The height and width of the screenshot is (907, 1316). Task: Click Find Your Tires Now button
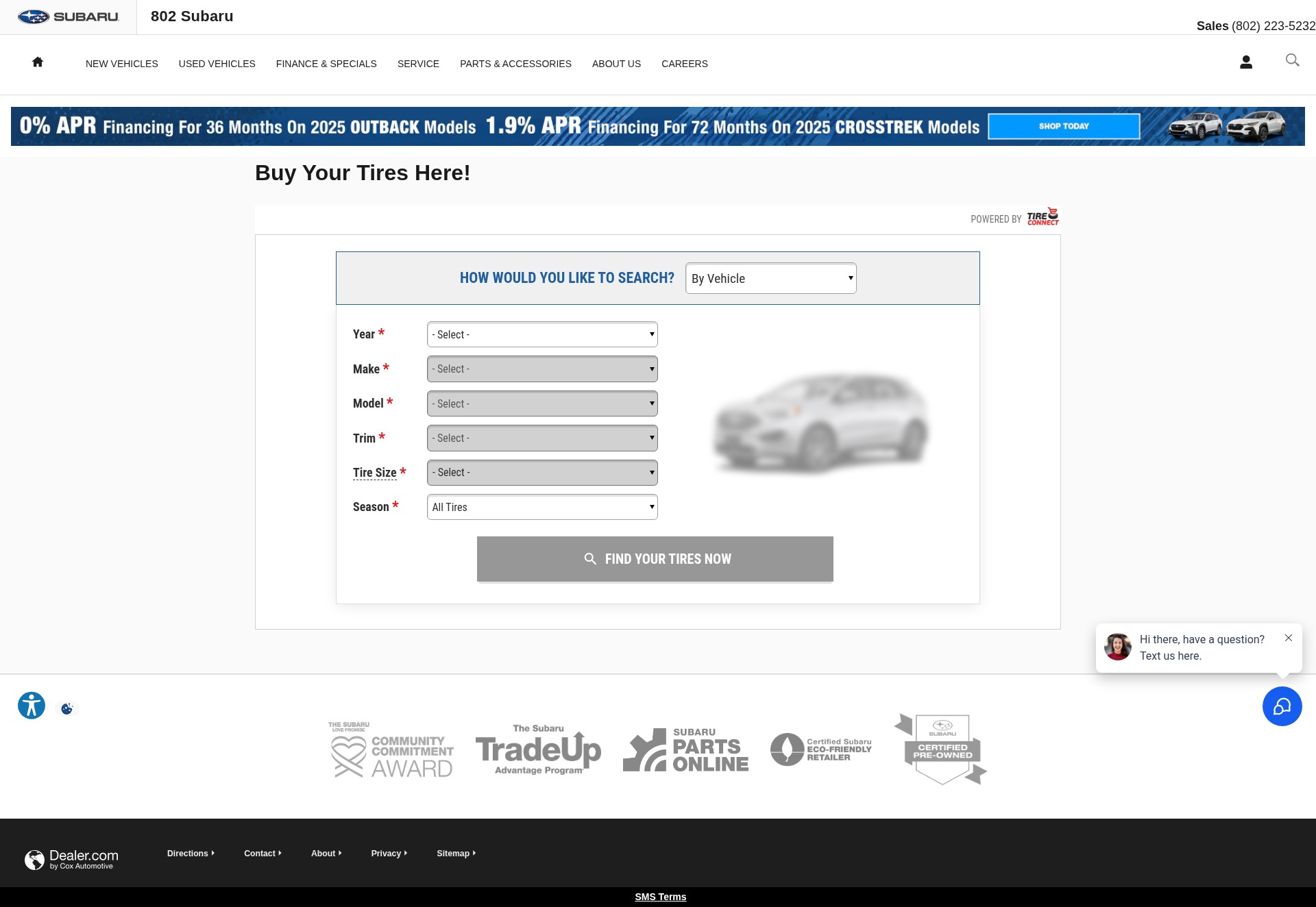tap(655, 559)
